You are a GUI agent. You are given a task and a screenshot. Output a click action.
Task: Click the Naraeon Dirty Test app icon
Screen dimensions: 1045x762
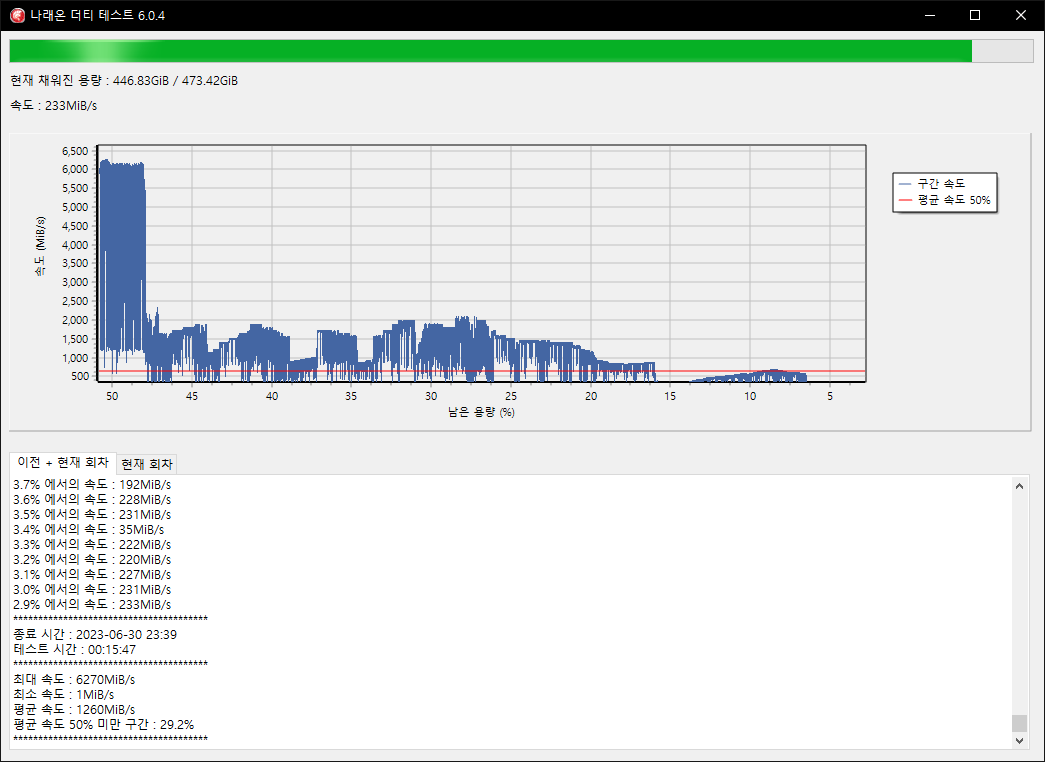click(x=17, y=15)
